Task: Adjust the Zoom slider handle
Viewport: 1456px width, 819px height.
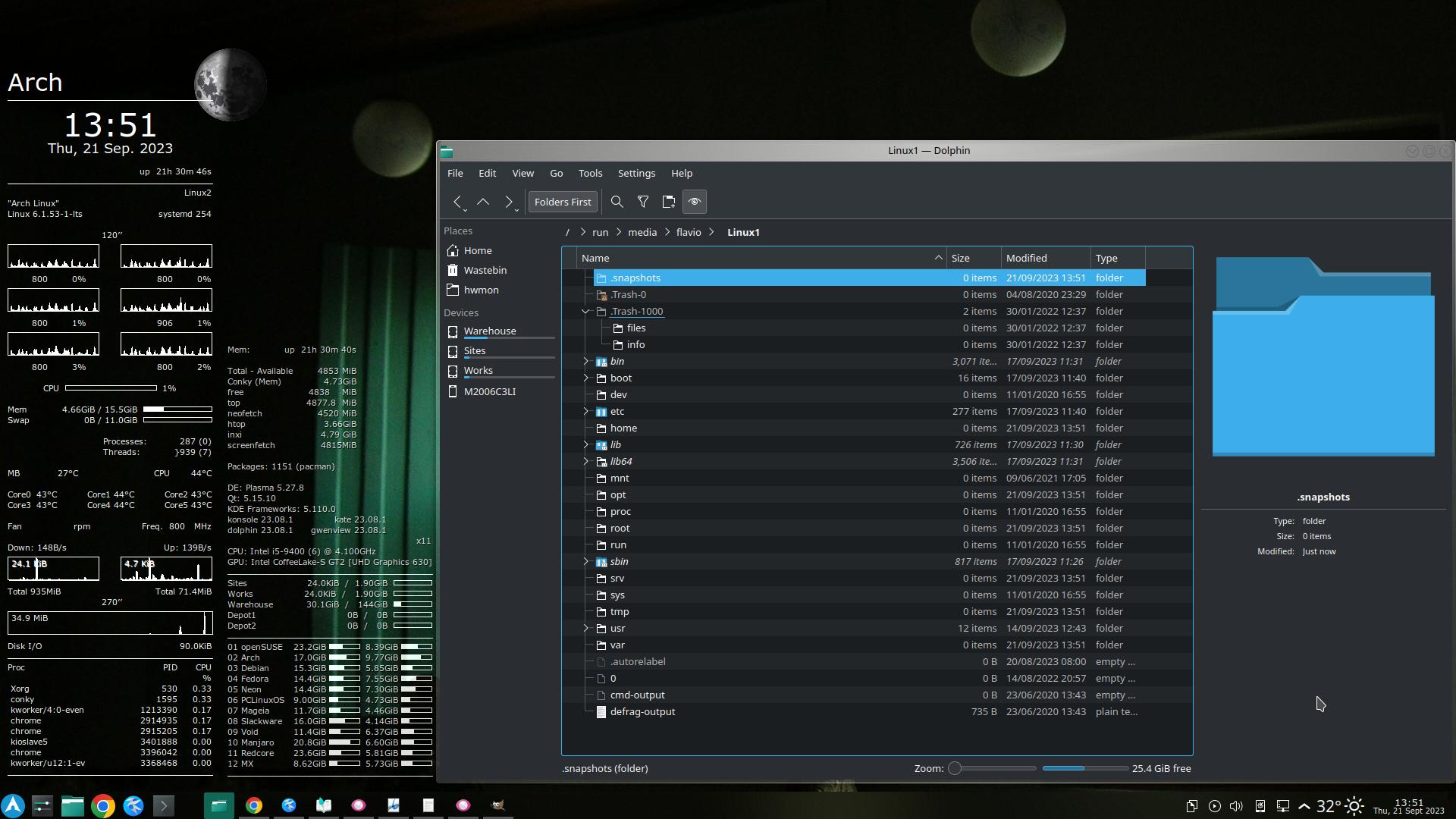Action: 955,769
